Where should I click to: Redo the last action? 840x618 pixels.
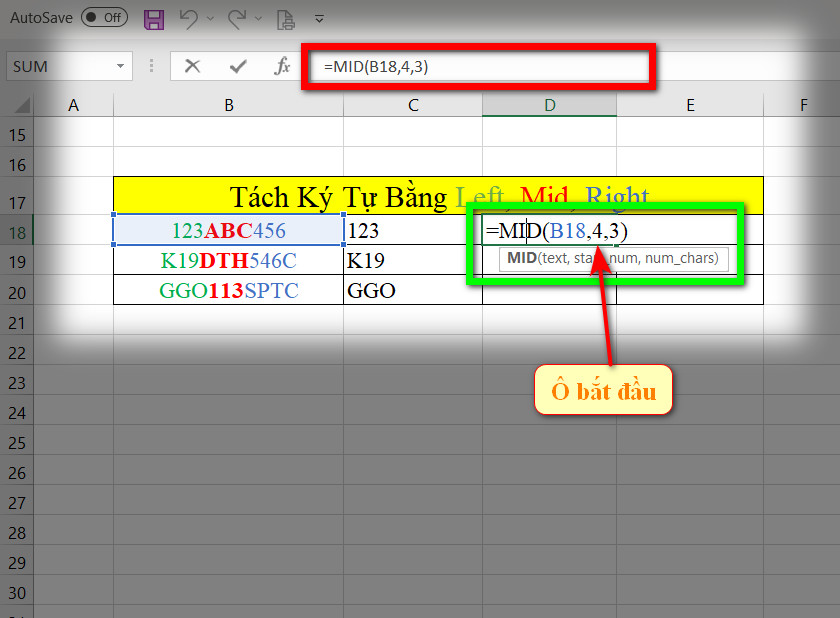[x=236, y=19]
